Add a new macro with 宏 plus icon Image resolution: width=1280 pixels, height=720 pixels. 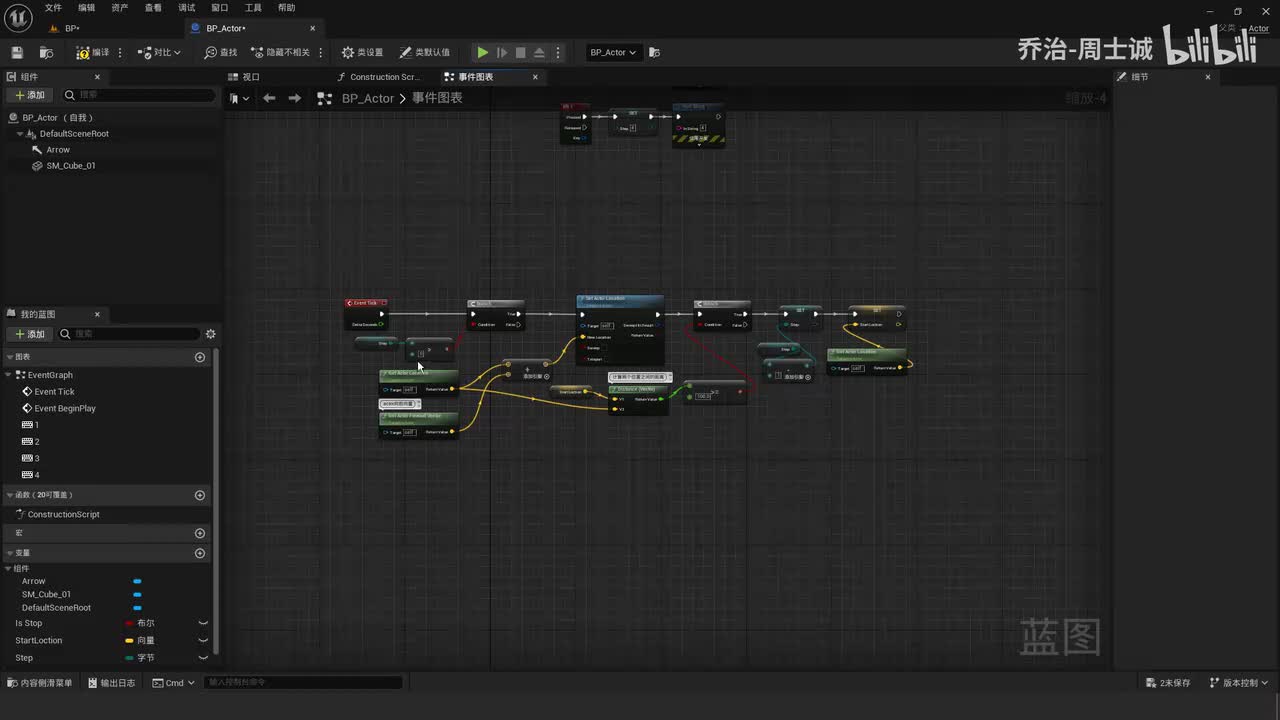click(x=200, y=533)
